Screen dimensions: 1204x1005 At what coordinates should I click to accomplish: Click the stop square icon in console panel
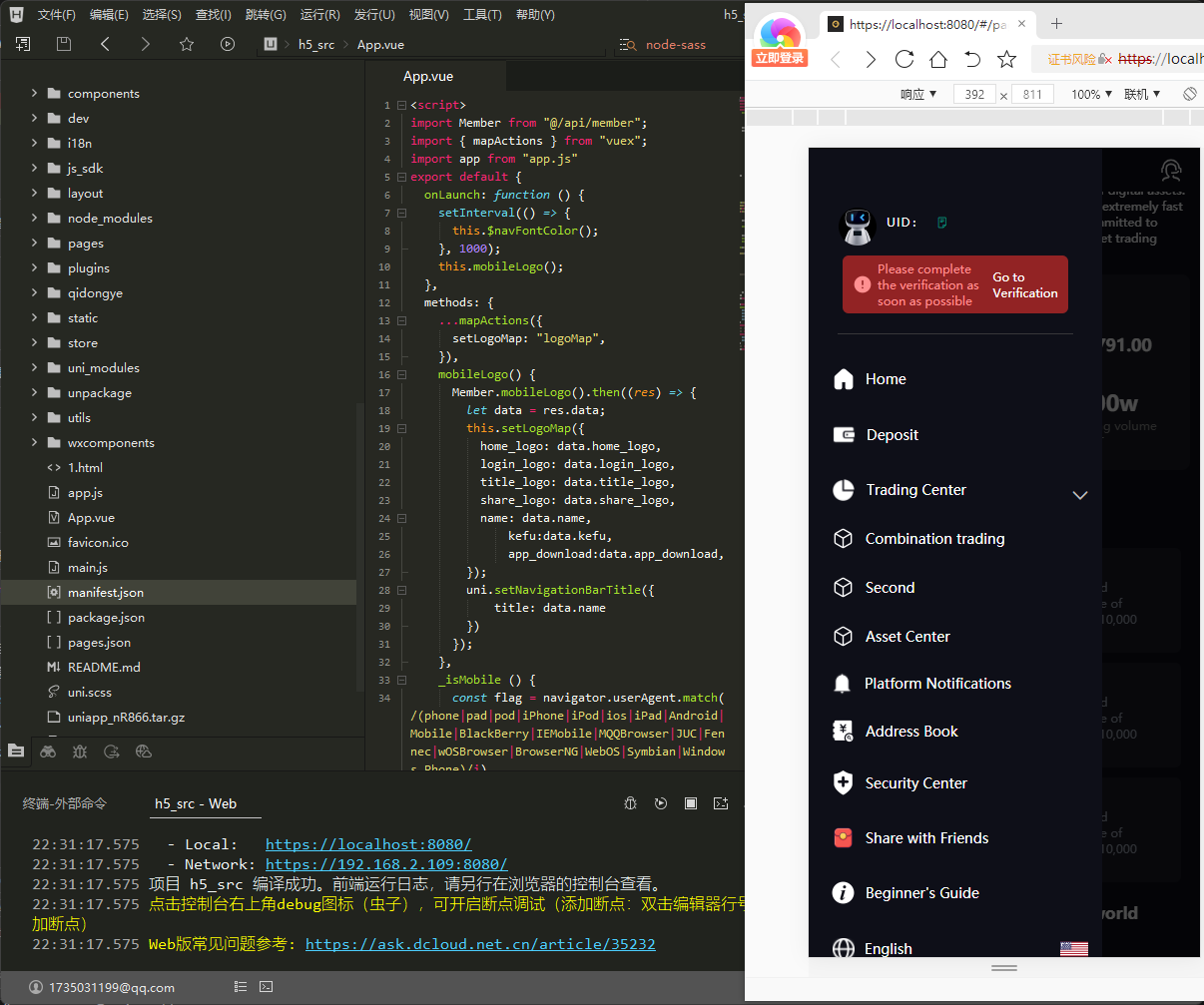click(690, 803)
